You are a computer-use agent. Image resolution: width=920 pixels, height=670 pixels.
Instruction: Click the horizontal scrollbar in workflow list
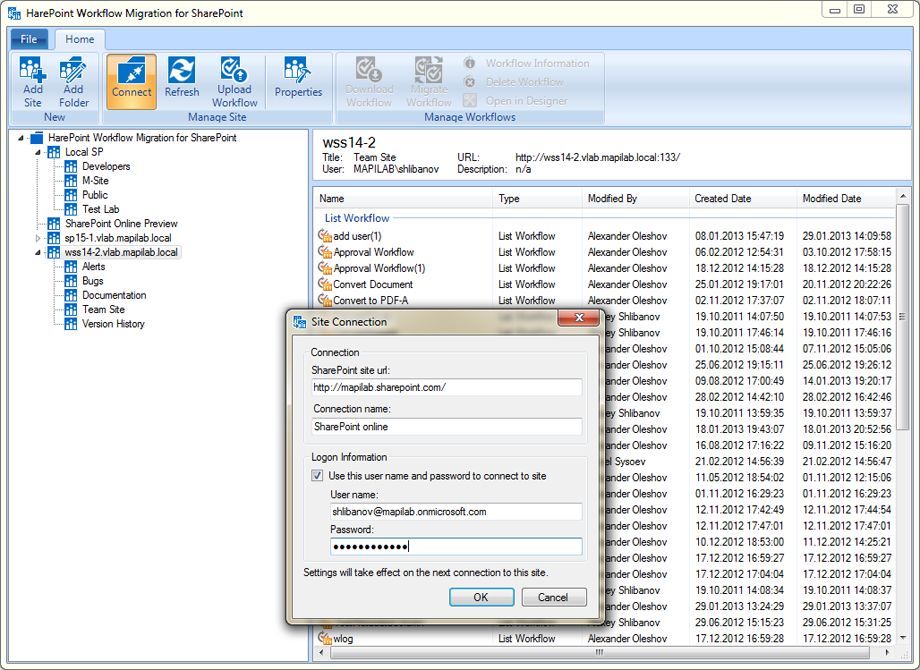[x=598, y=652]
